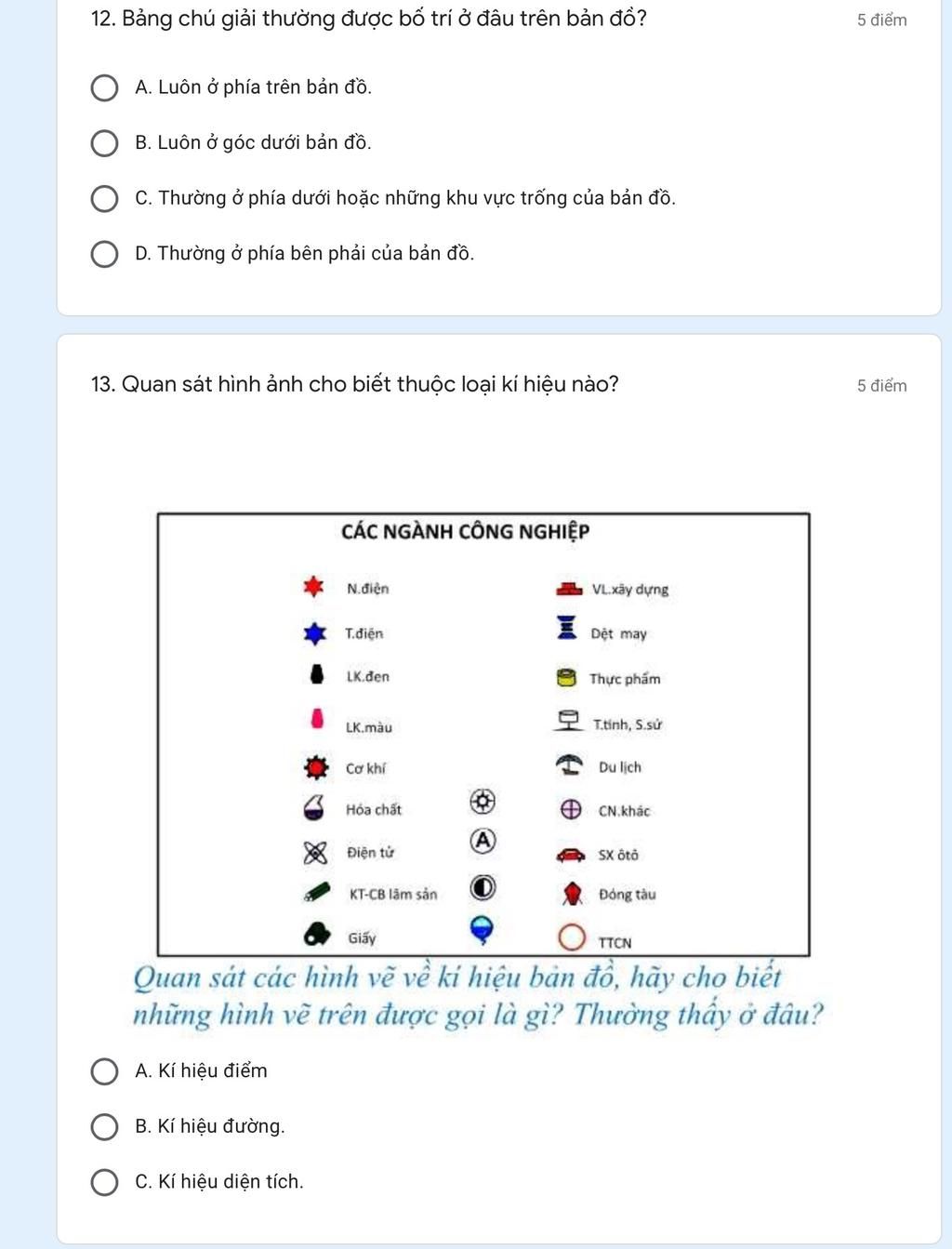Click the Hóa chất flask symbol
The height and width of the screenshot is (1249, 952).
point(315,808)
